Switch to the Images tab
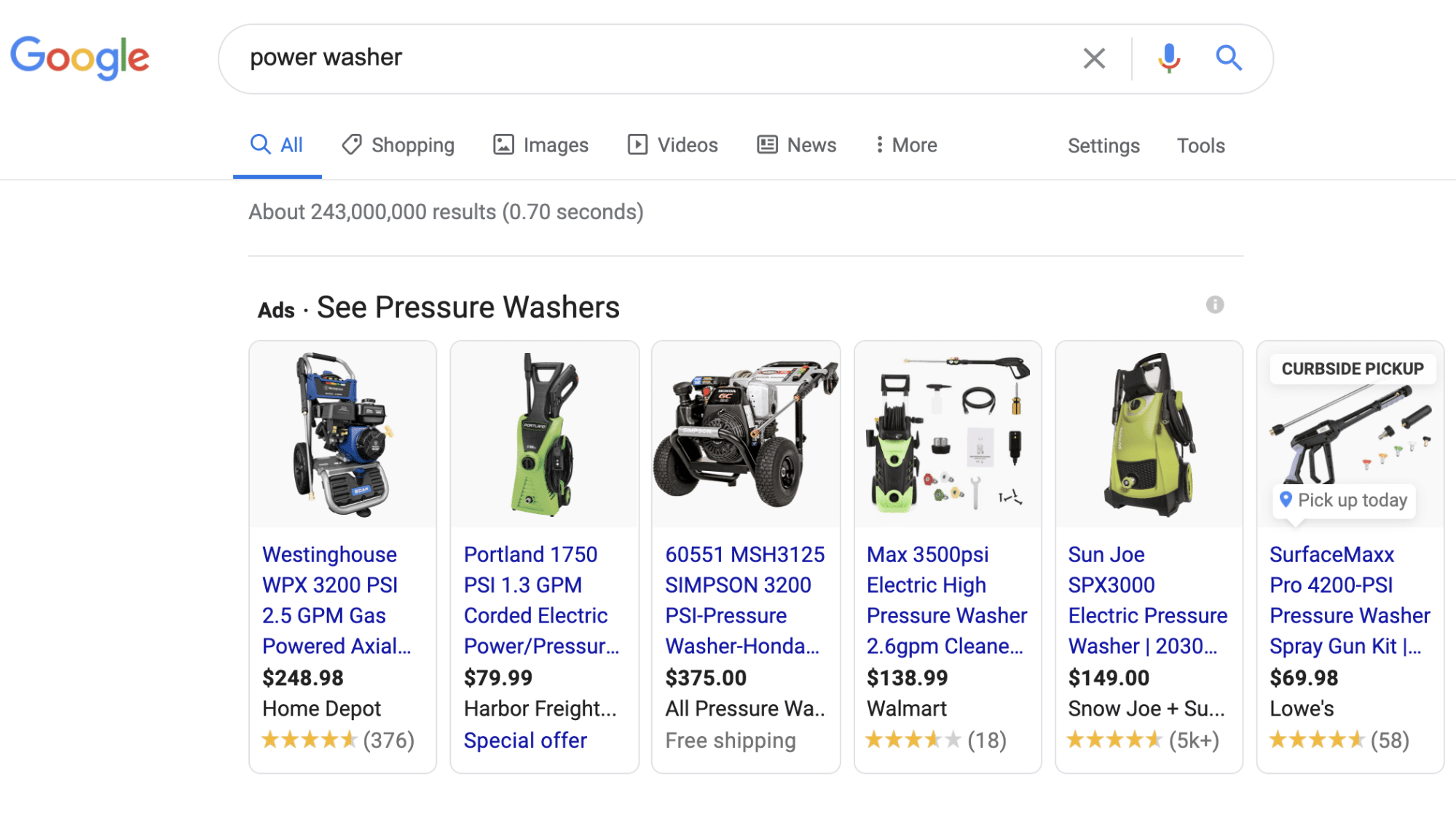The image size is (1456, 822). (540, 145)
